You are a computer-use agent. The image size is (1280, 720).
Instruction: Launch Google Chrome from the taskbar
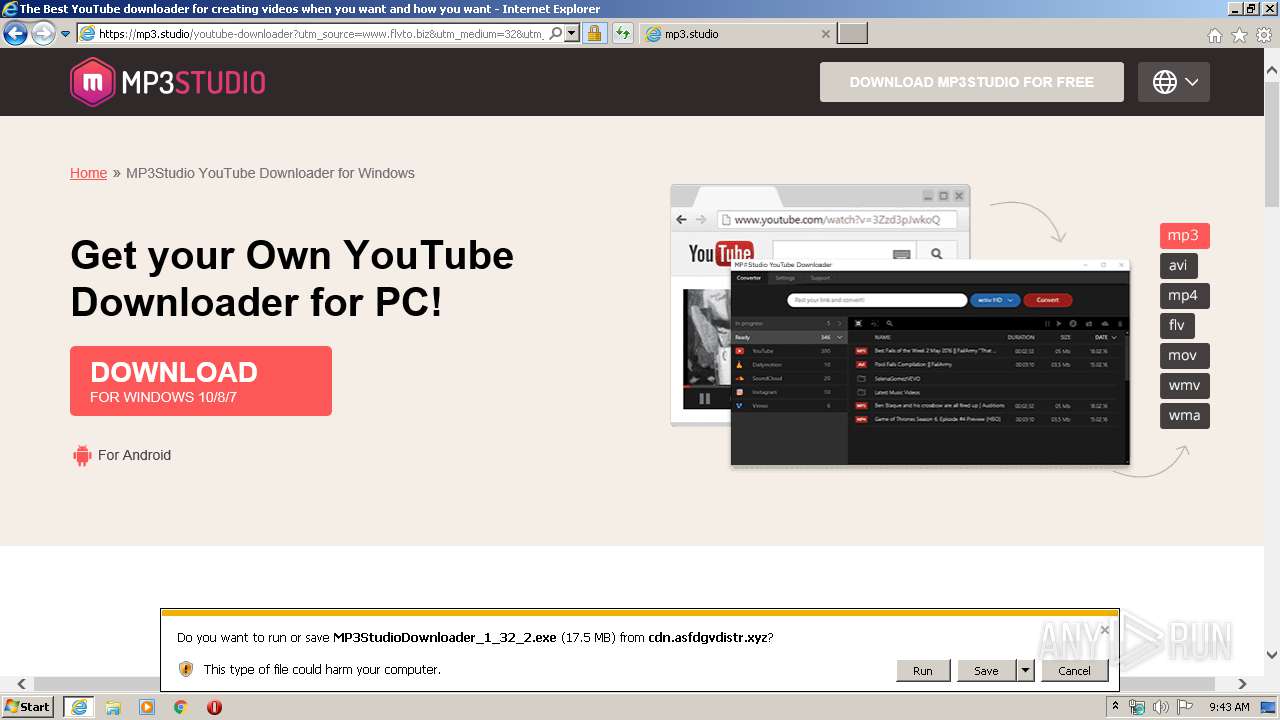click(x=181, y=707)
